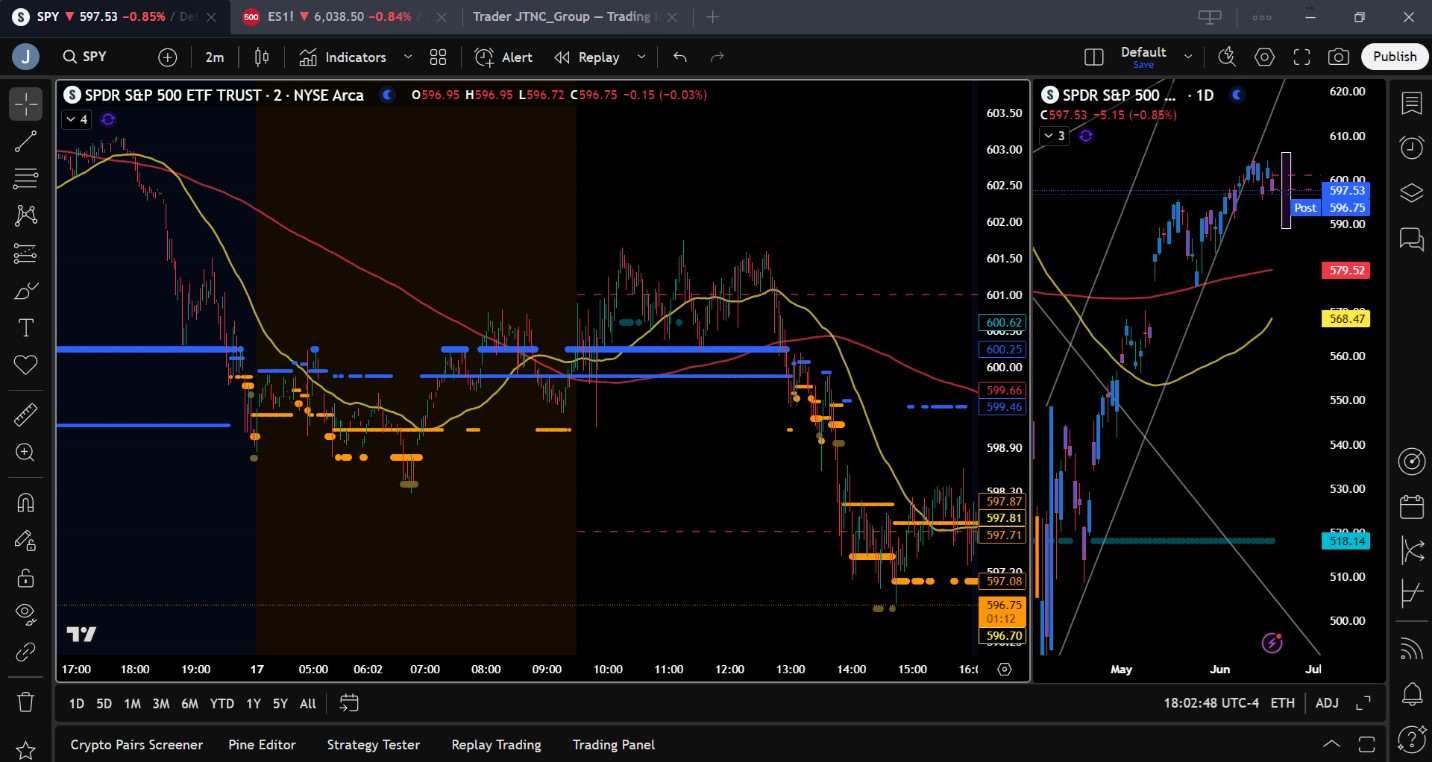Toggle ETH extended hours session
The image size is (1432, 762).
pos(1283,703)
